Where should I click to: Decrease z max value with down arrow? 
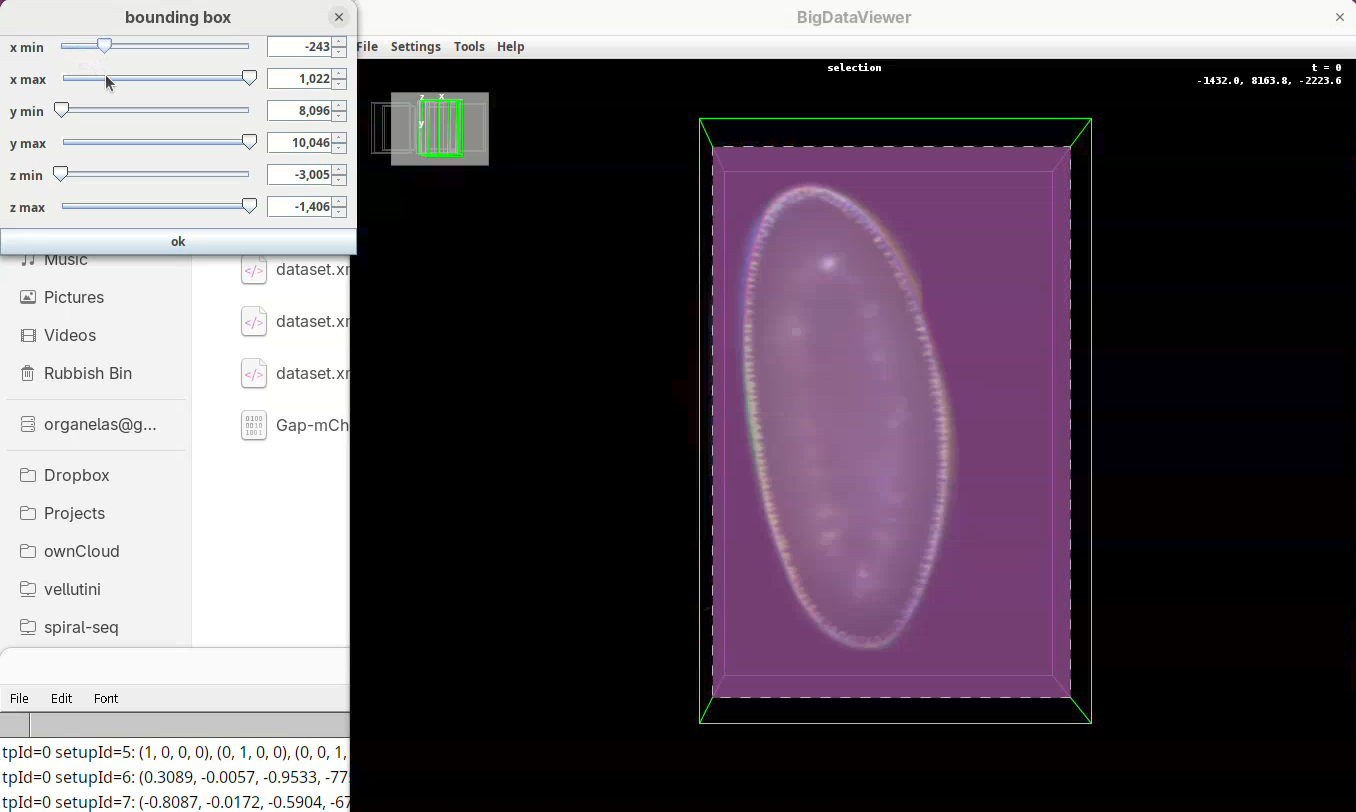[340, 212]
